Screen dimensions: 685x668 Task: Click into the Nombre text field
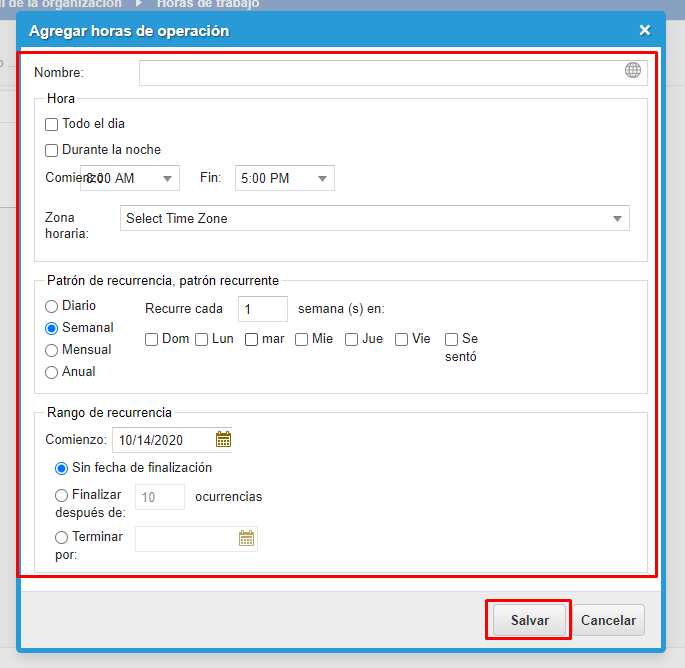(x=380, y=72)
